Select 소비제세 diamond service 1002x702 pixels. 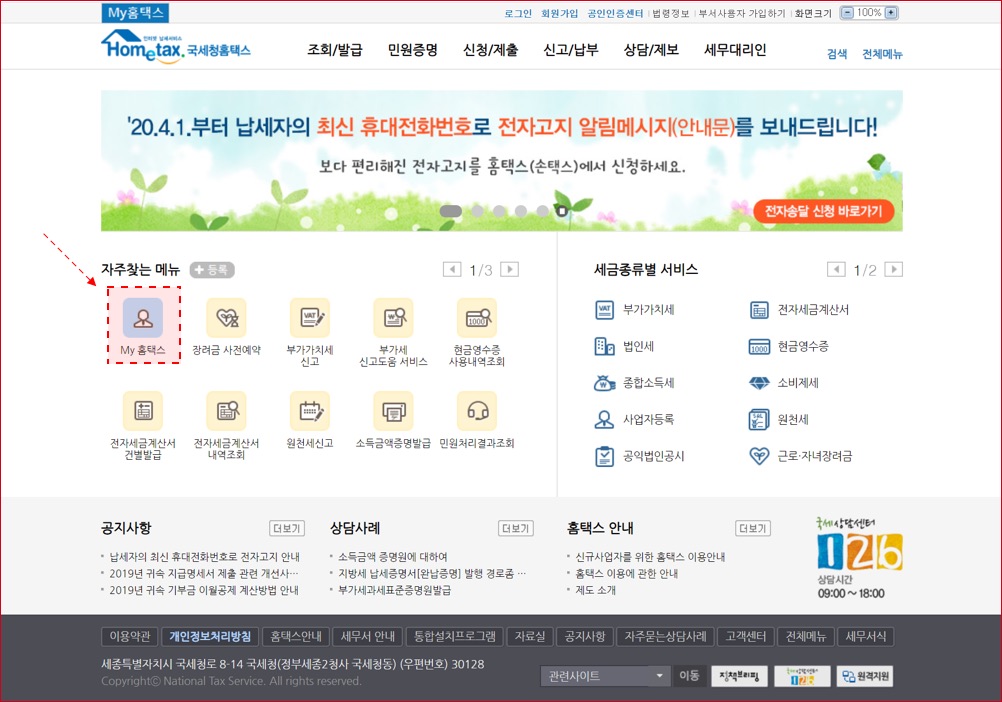(783, 383)
